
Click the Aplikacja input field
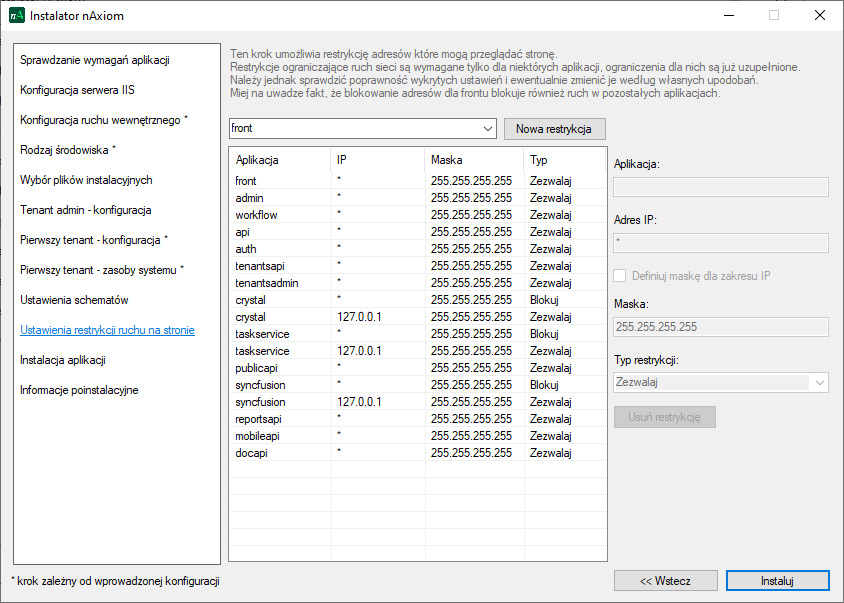click(721, 187)
